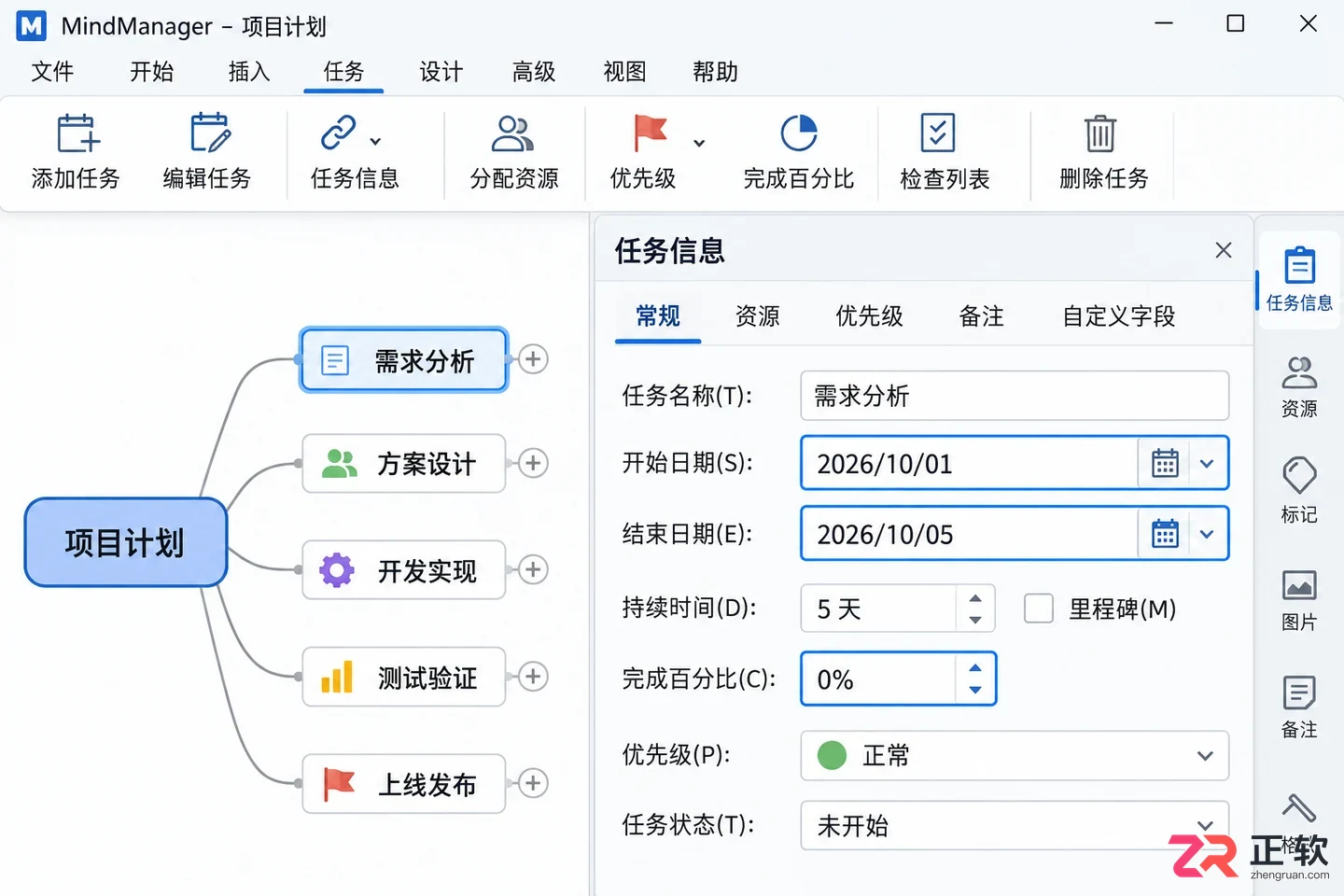1344x896 pixels.
Task: Enable the 里程碑(M) checkbox
Action: coord(1039,609)
